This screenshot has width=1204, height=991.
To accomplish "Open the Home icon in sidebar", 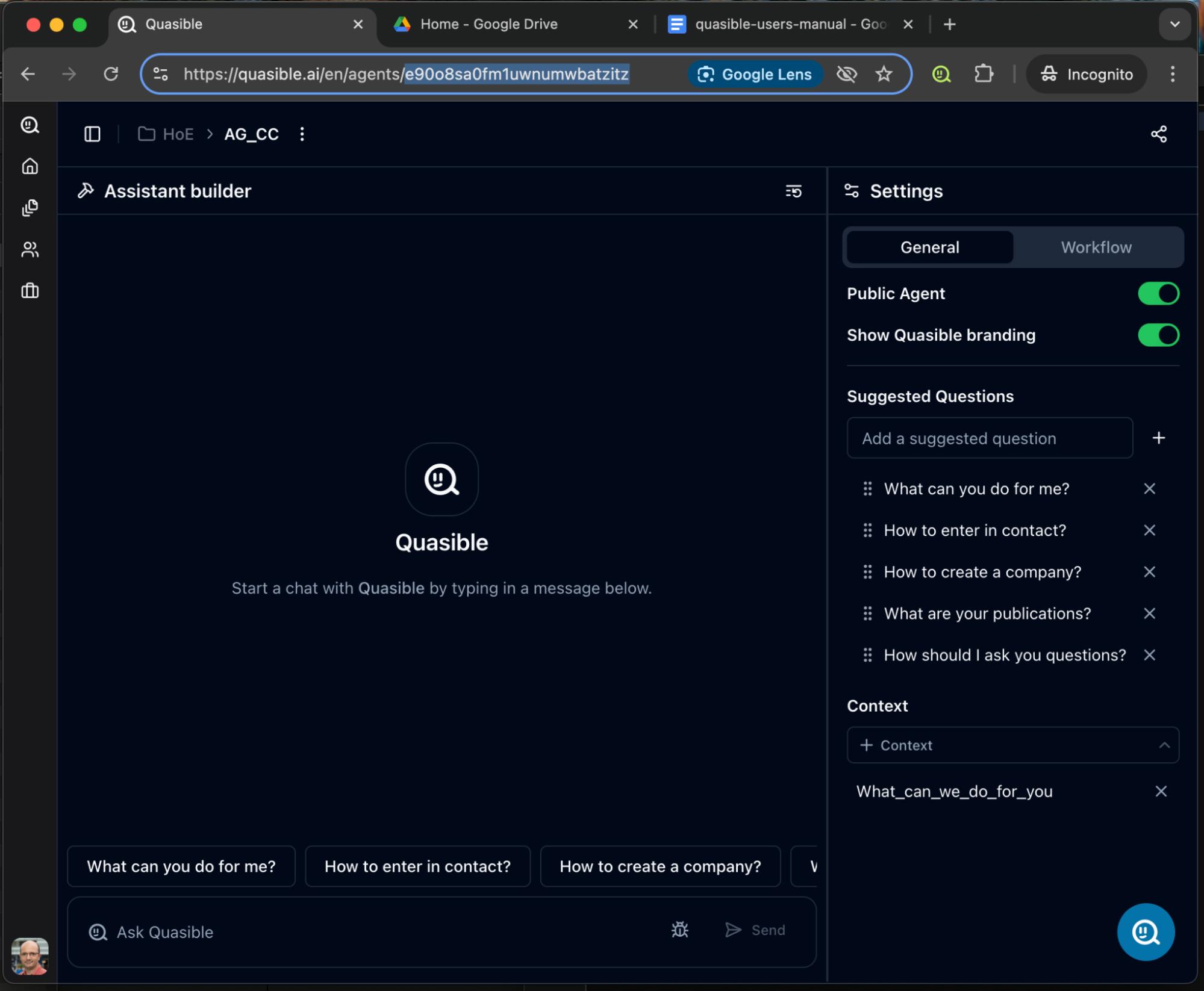I will (x=30, y=166).
